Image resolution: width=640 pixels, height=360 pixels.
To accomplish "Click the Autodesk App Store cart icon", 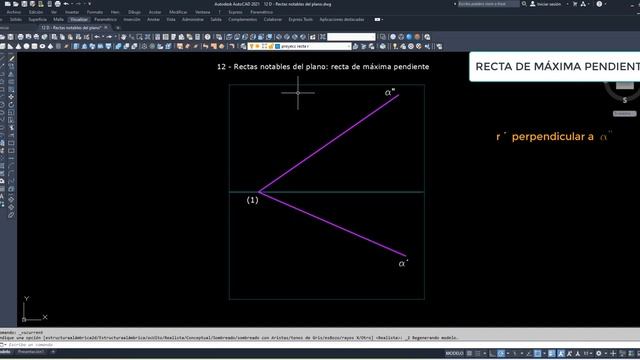I will pos(575,4).
